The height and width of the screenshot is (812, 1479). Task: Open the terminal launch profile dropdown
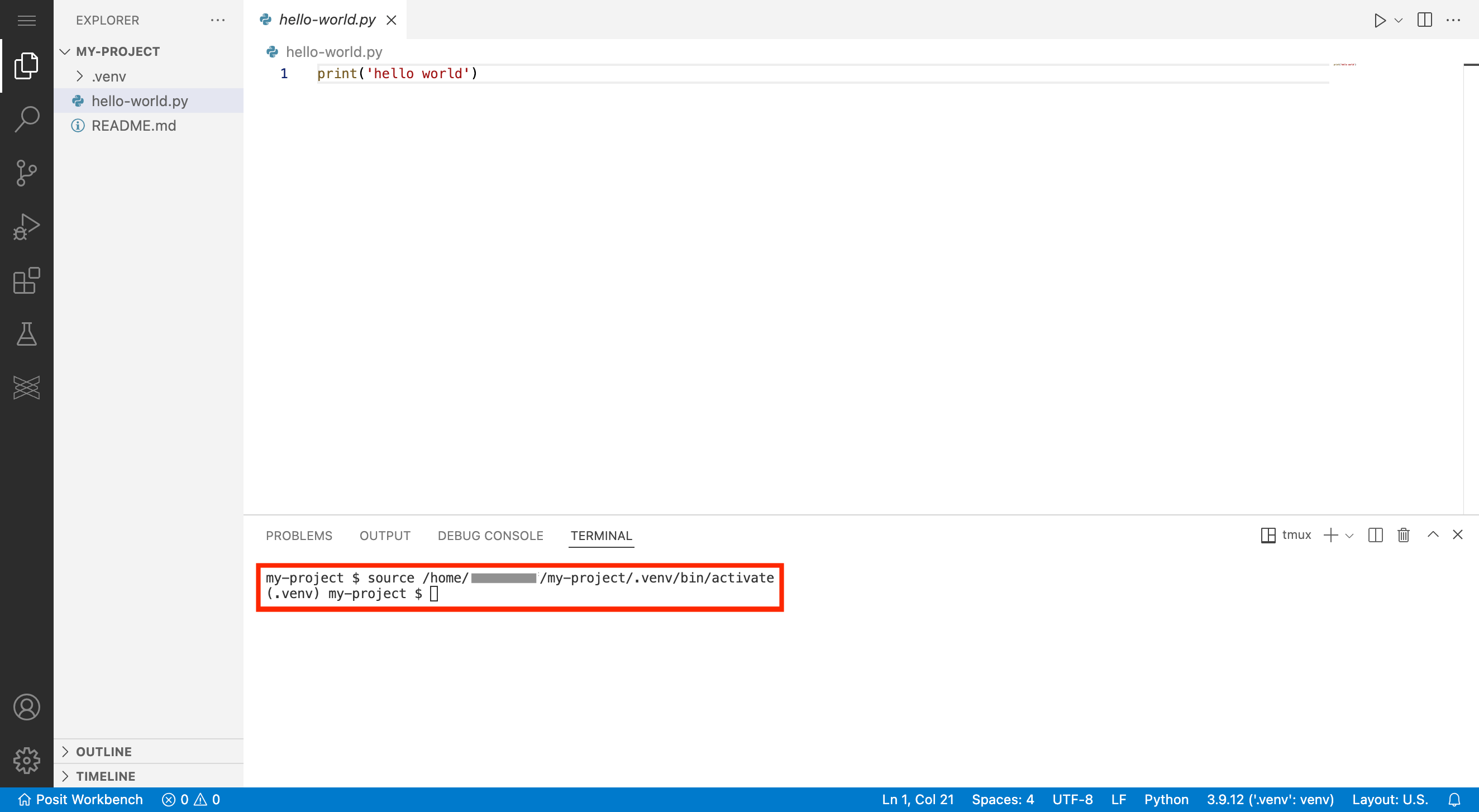(1350, 536)
